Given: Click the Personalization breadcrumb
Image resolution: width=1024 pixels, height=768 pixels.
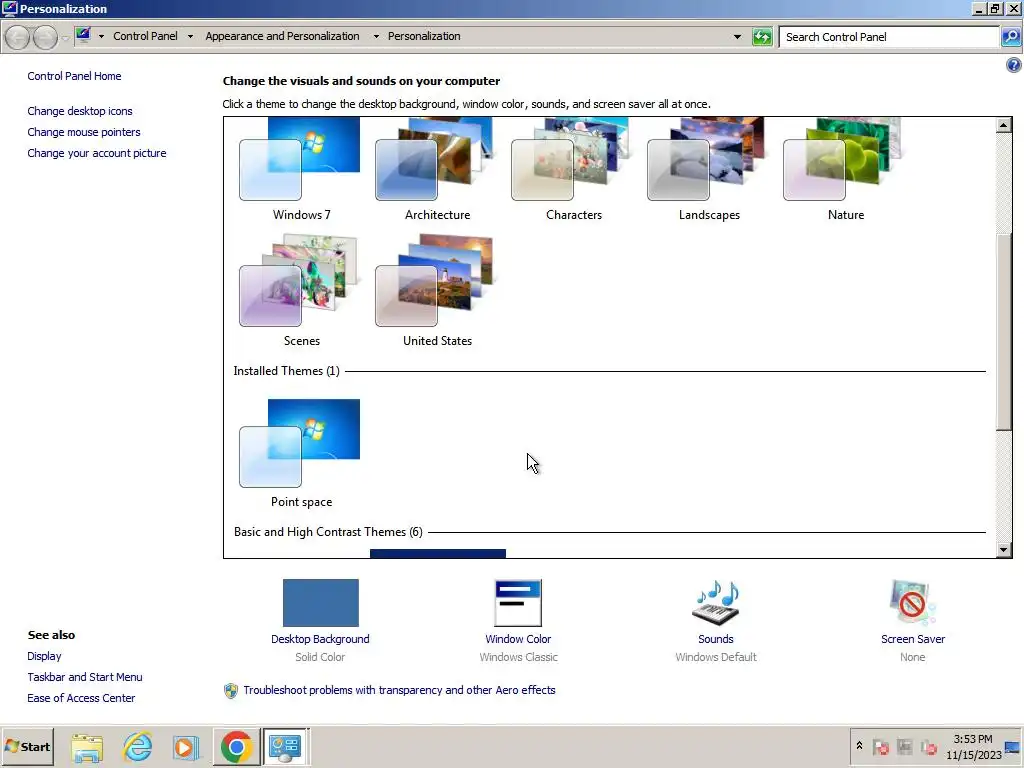Looking at the screenshot, I should (x=424, y=36).
